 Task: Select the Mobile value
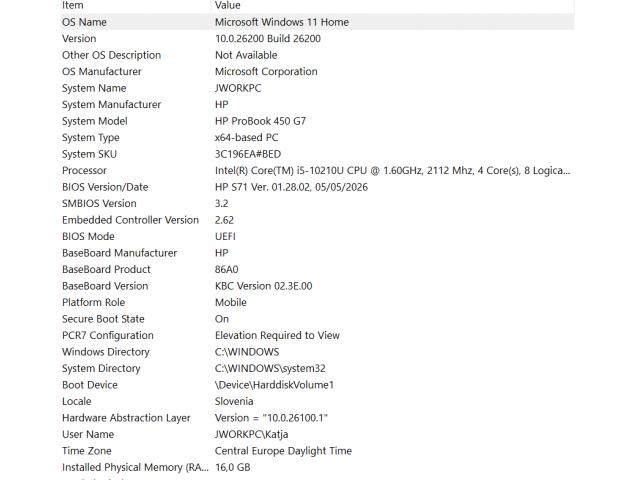[x=231, y=302]
